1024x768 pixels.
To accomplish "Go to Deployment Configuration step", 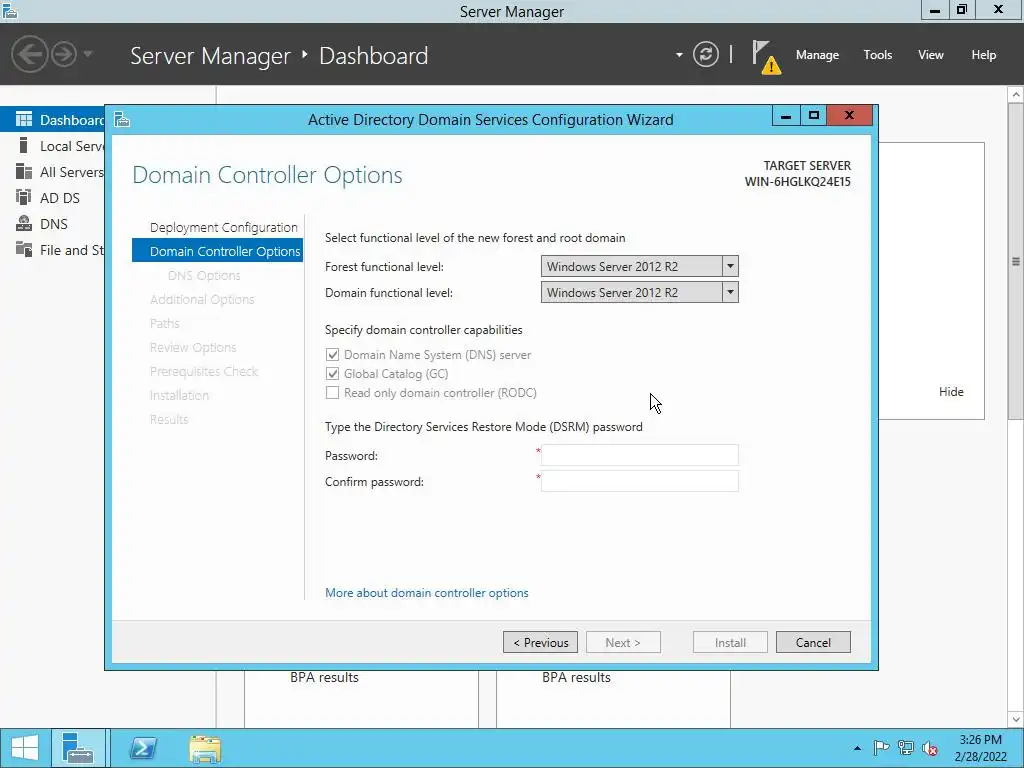I will 223,227.
